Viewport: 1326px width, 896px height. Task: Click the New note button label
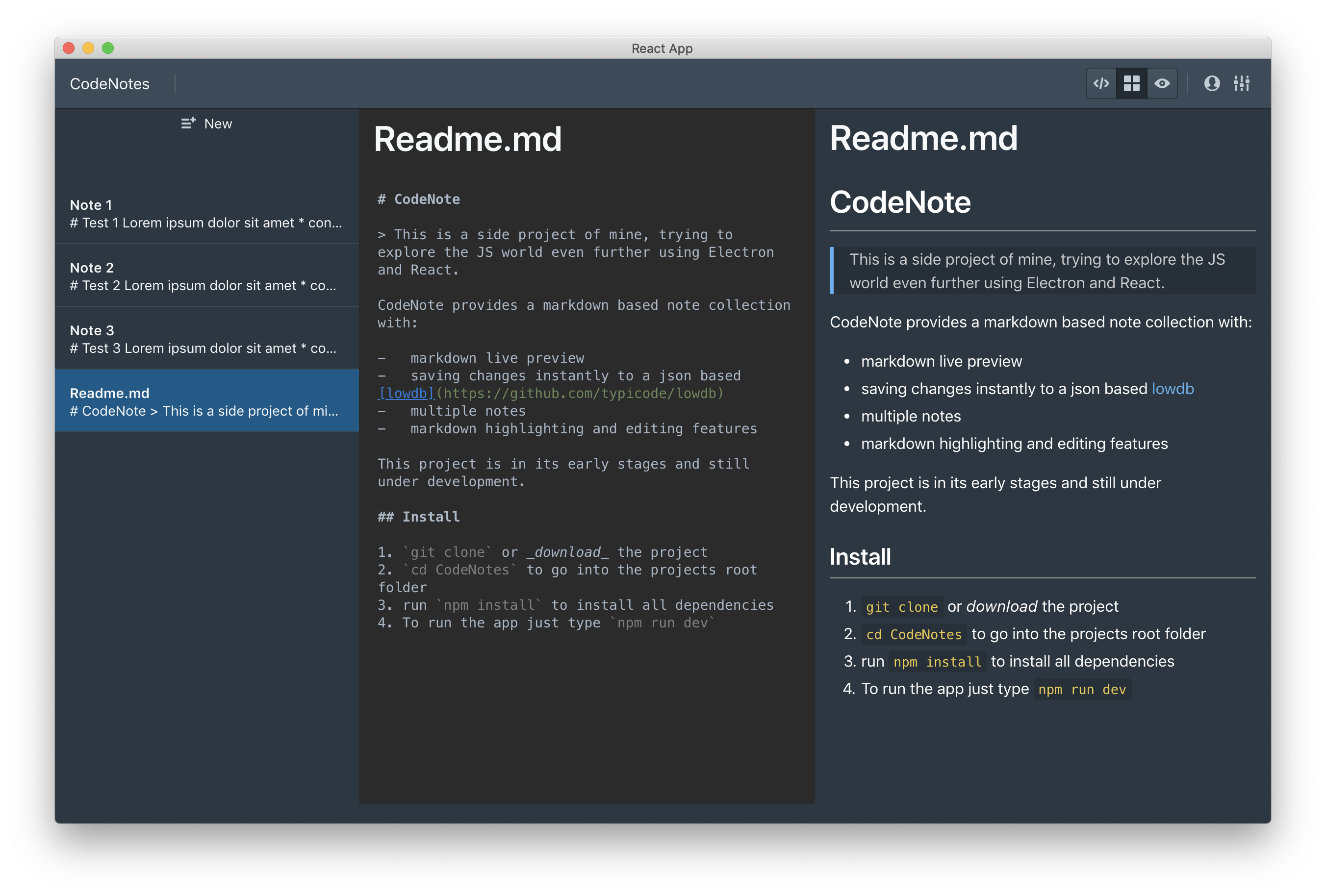[218, 124]
